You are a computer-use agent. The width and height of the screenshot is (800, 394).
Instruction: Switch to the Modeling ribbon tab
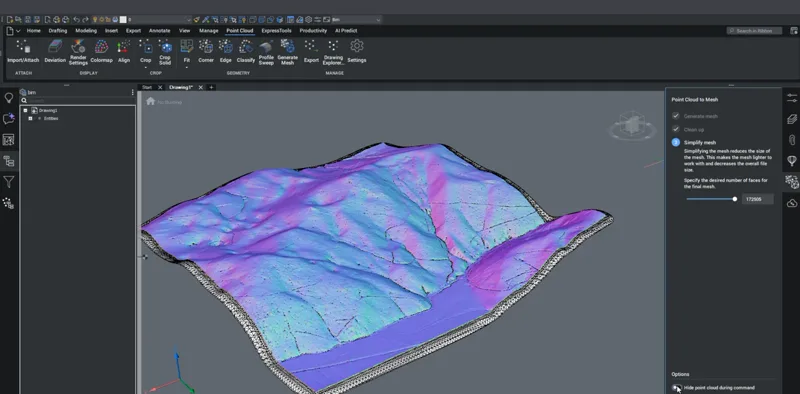click(86, 31)
